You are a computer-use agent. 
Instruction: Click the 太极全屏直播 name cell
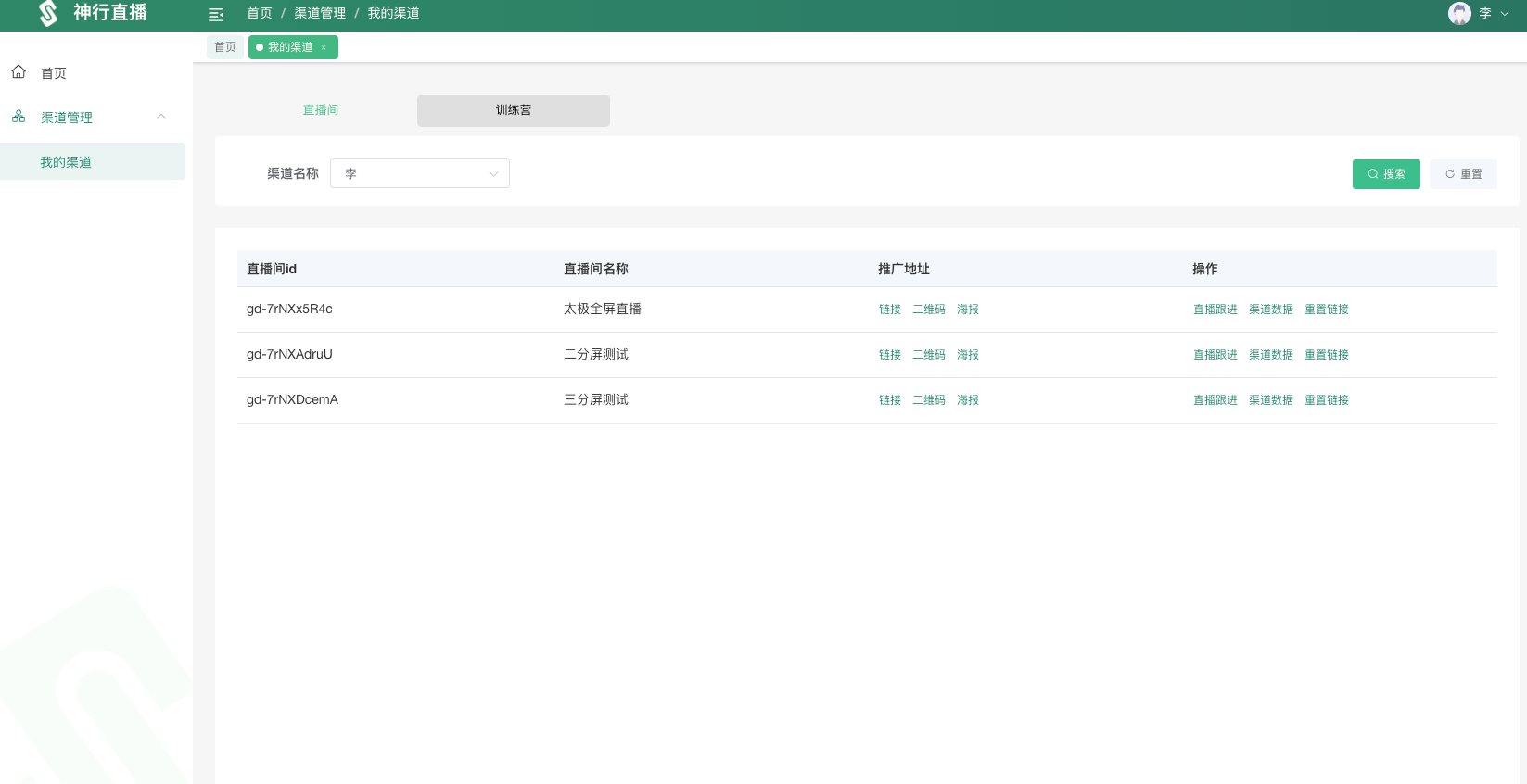click(x=603, y=309)
